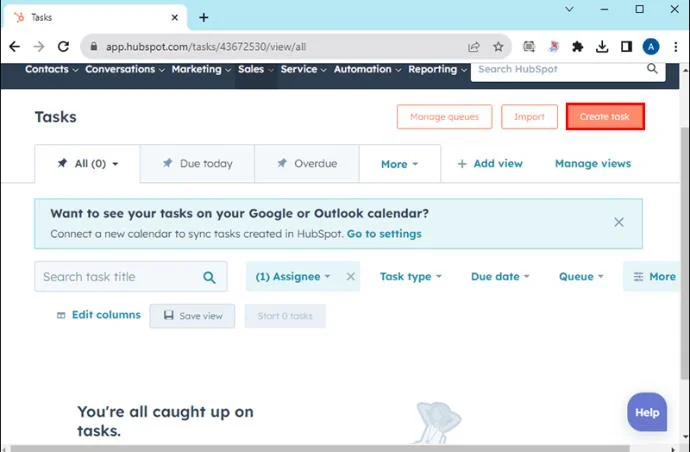Expand the Queue filter
Viewport: 690px width, 452px height.
581,276
